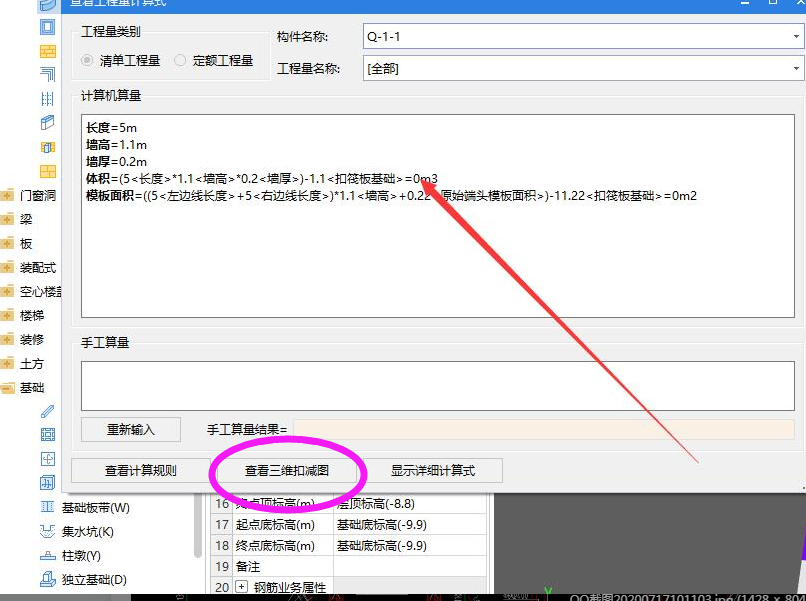Expand the 装配式 folder
806x601 pixels.
pyautogui.click(x=7, y=267)
